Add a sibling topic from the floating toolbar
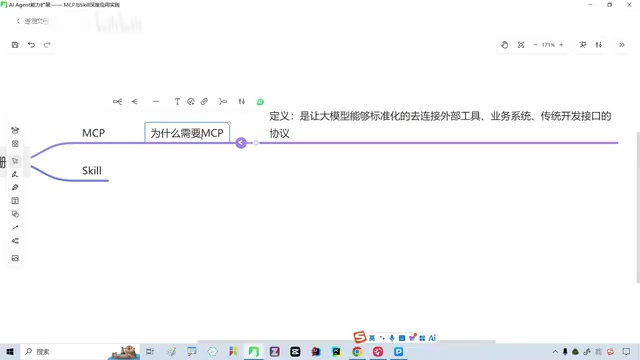640x360 pixels. coord(135,102)
